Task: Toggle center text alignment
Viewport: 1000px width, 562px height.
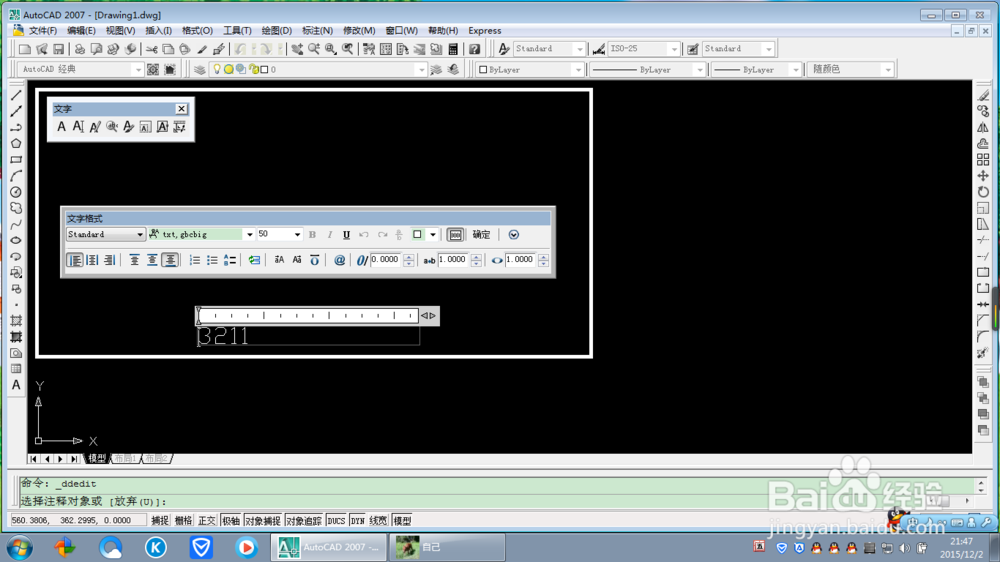Action: (92, 260)
